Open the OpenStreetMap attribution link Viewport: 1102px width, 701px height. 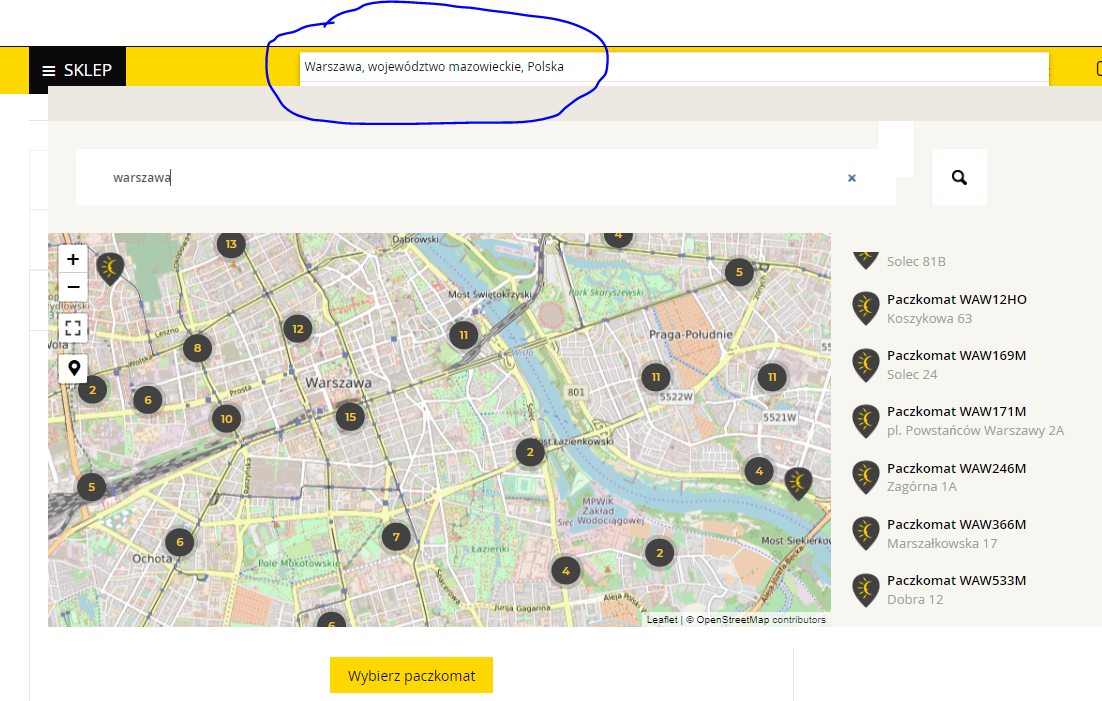(760, 620)
